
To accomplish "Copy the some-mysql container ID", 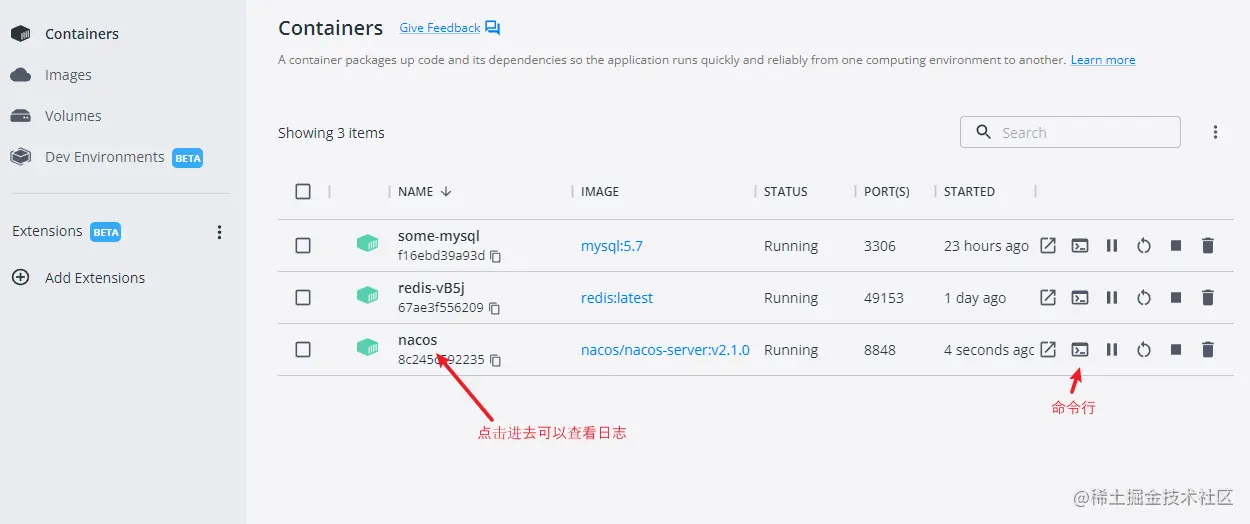I will [495, 256].
